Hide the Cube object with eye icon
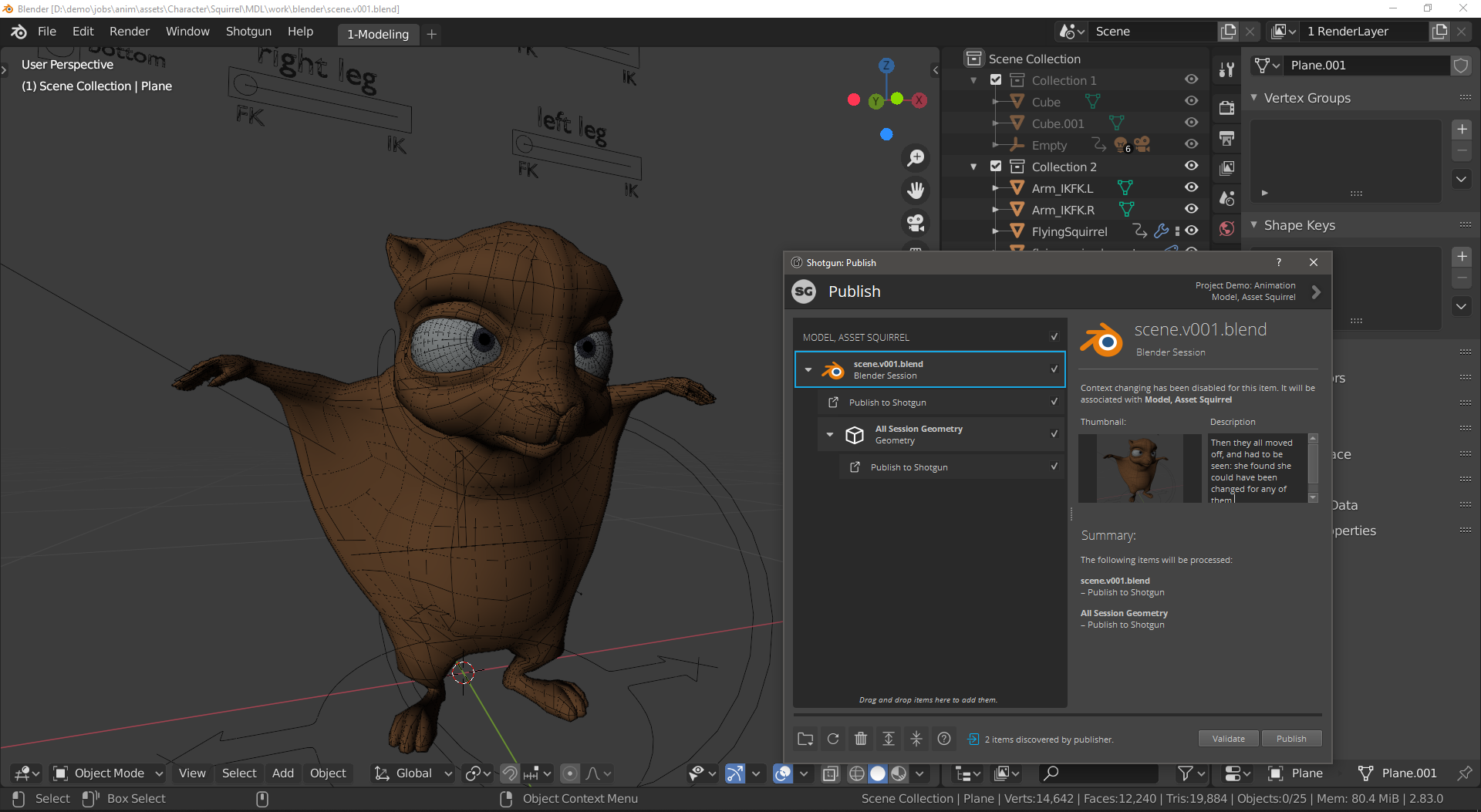 pyautogui.click(x=1192, y=101)
